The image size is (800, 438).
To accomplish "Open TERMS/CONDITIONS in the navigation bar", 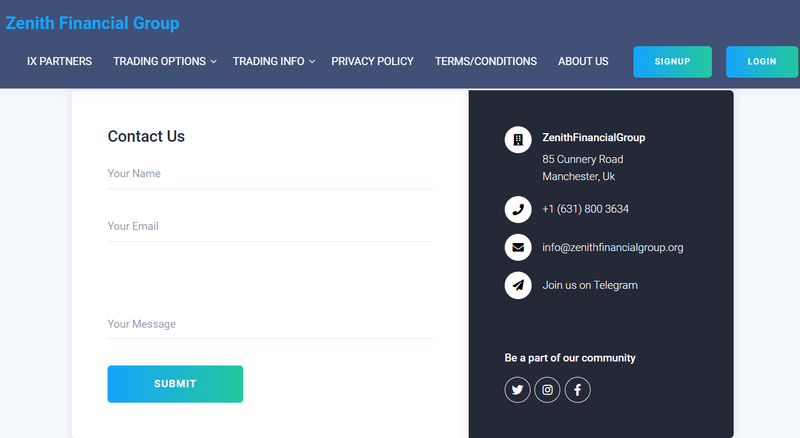I will click(x=486, y=61).
